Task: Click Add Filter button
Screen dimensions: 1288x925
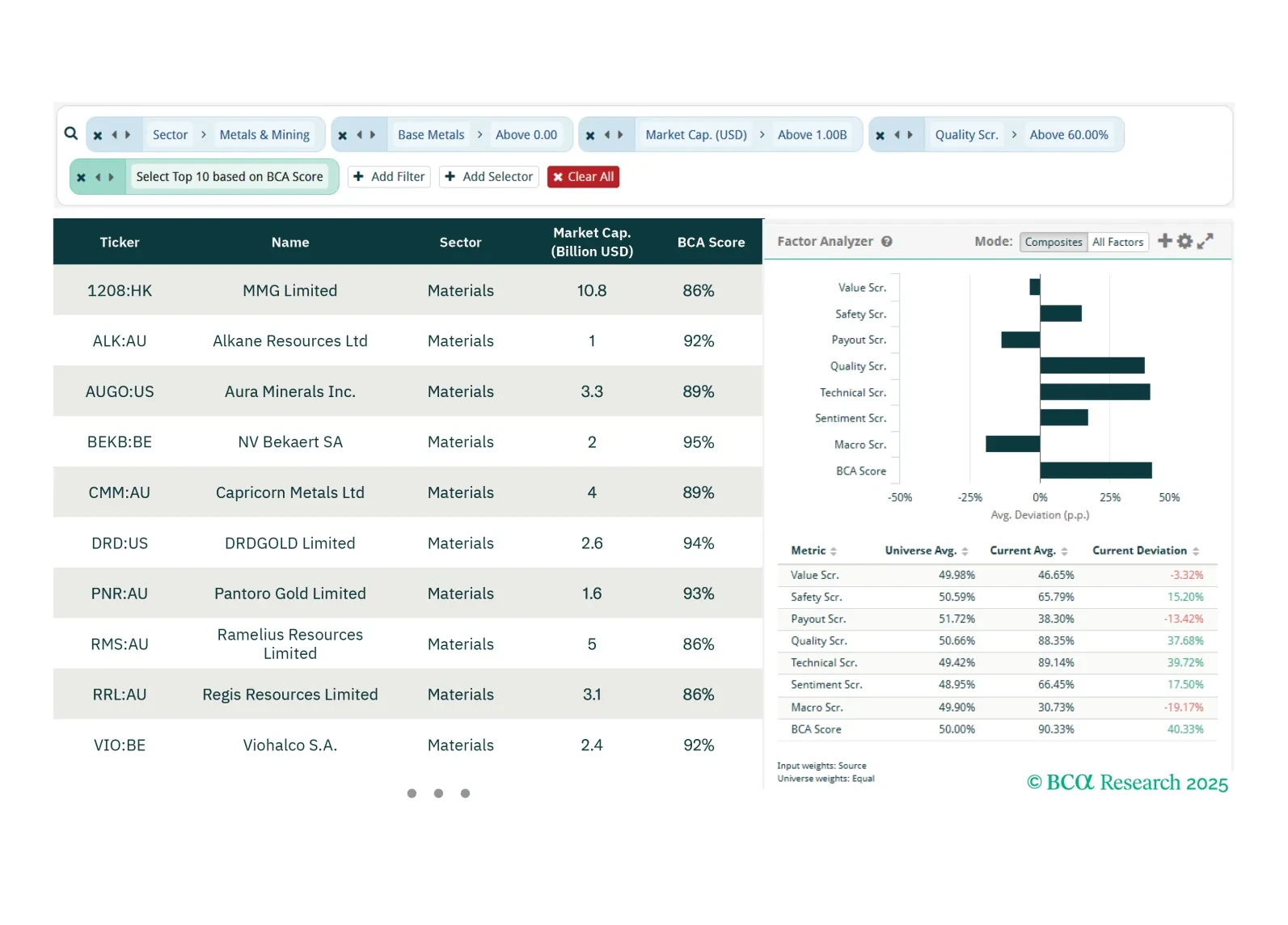Action: coord(389,177)
